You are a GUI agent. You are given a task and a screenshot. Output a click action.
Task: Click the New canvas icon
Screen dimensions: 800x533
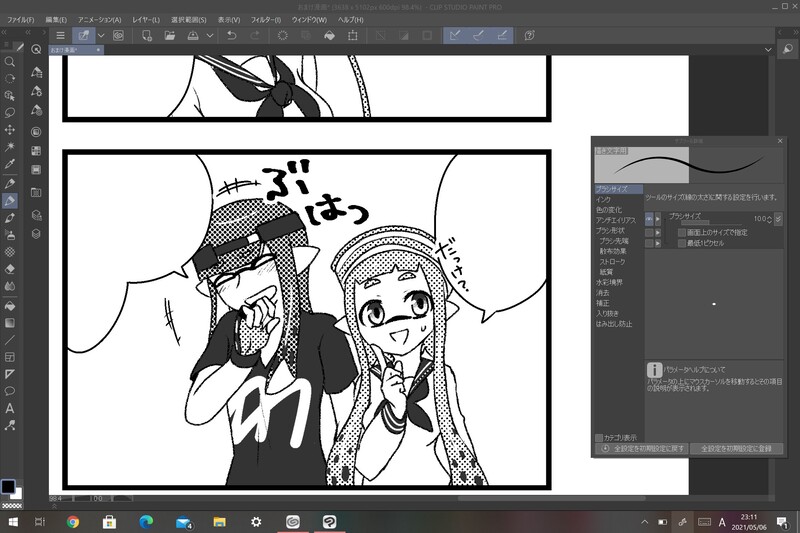146,35
